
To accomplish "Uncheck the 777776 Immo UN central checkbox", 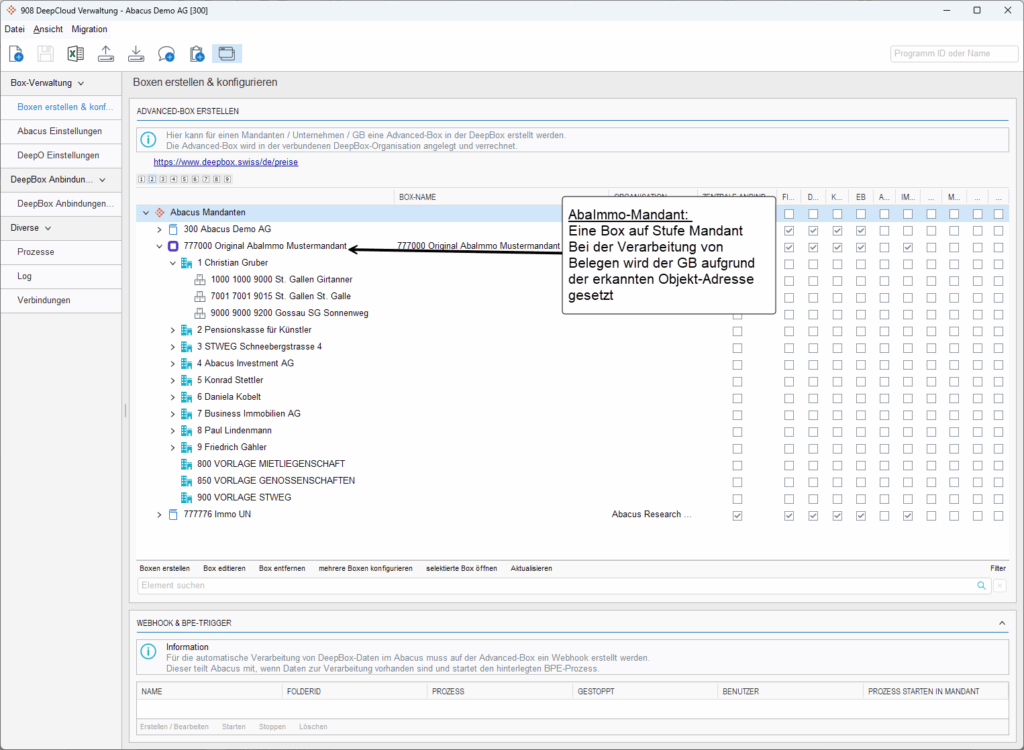I will pos(738,516).
